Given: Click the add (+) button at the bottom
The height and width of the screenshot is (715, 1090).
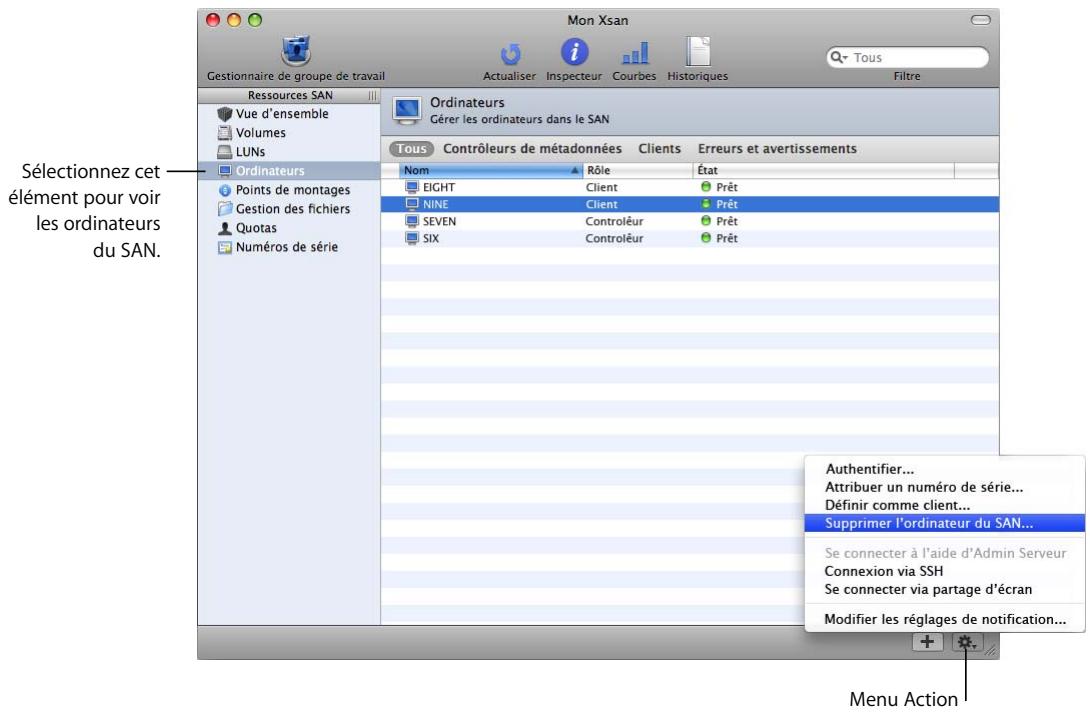Looking at the screenshot, I should pos(927,642).
